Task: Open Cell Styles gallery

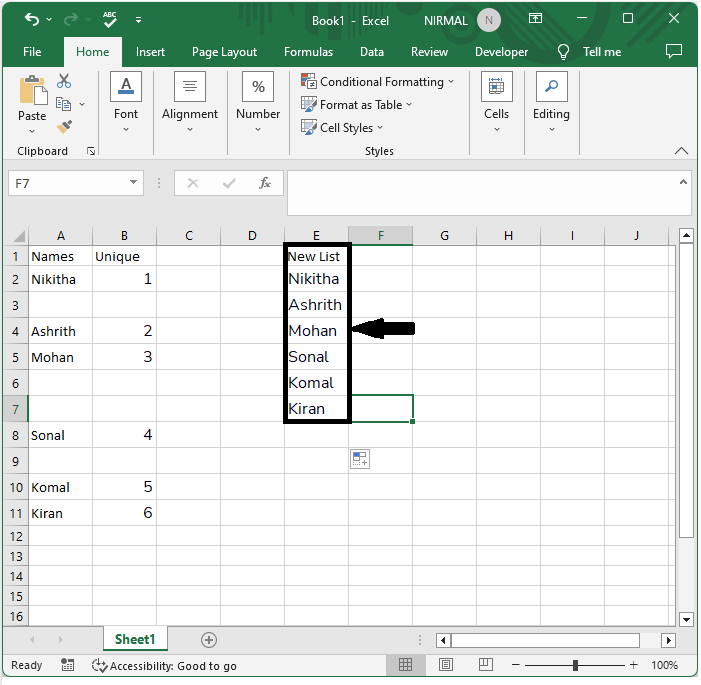Action: [342, 127]
